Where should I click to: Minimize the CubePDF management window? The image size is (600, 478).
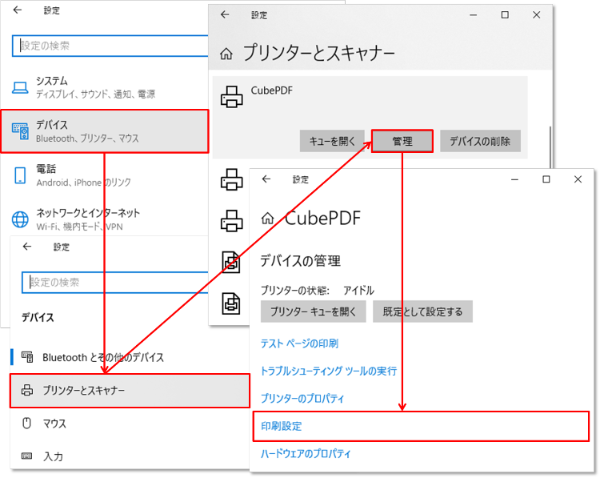click(515, 179)
